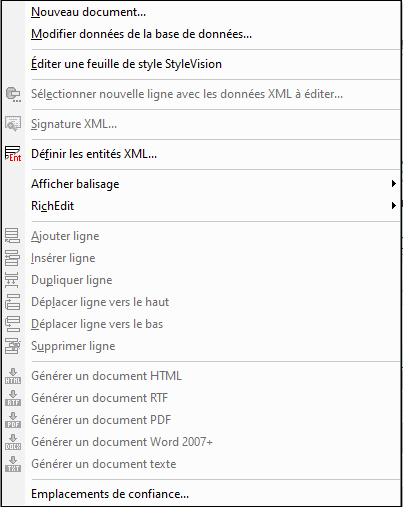Click the DOCX generation icon
This screenshot has height=507, width=403.
click(x=13, y=442)
